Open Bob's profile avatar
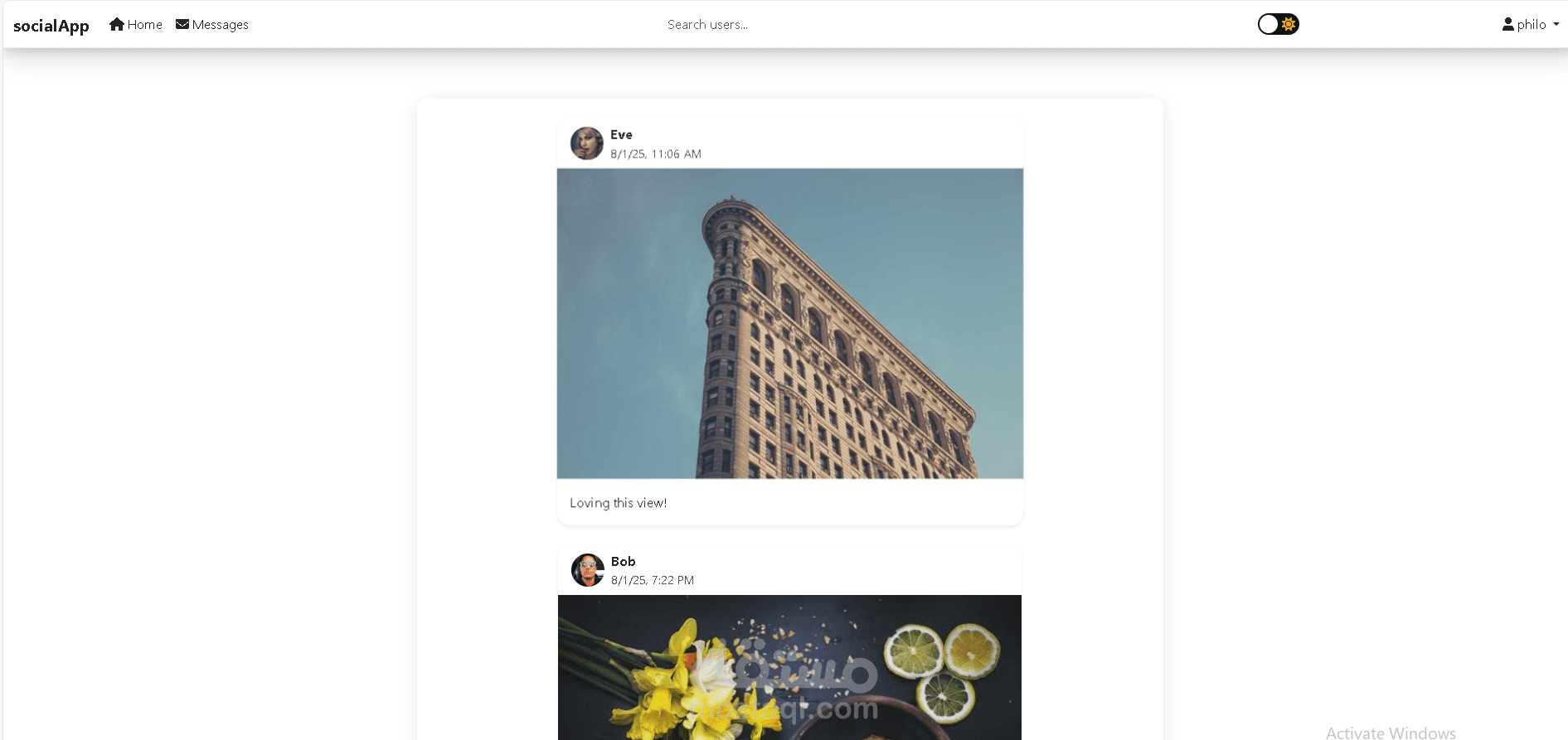 click(588, 570)
